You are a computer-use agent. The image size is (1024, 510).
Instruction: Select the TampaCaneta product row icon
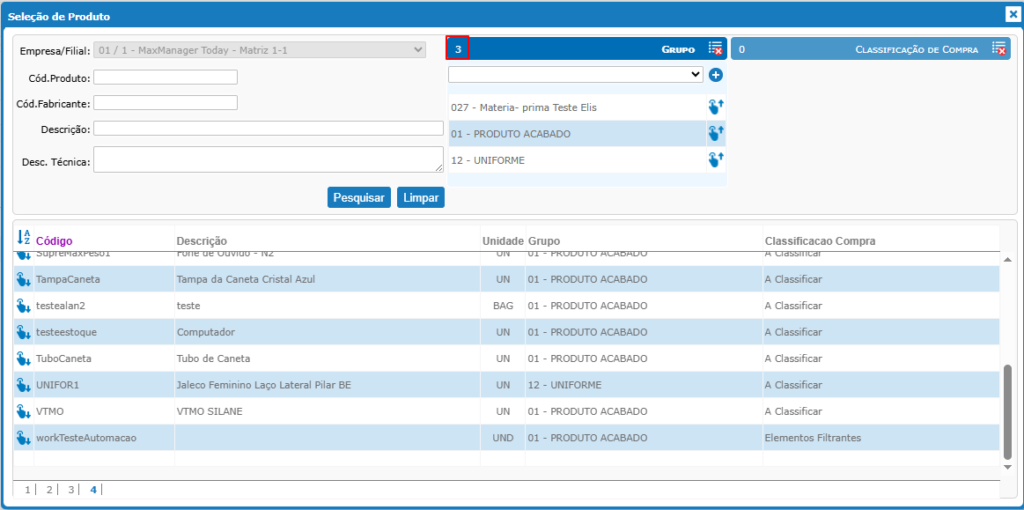pos(23,279)
